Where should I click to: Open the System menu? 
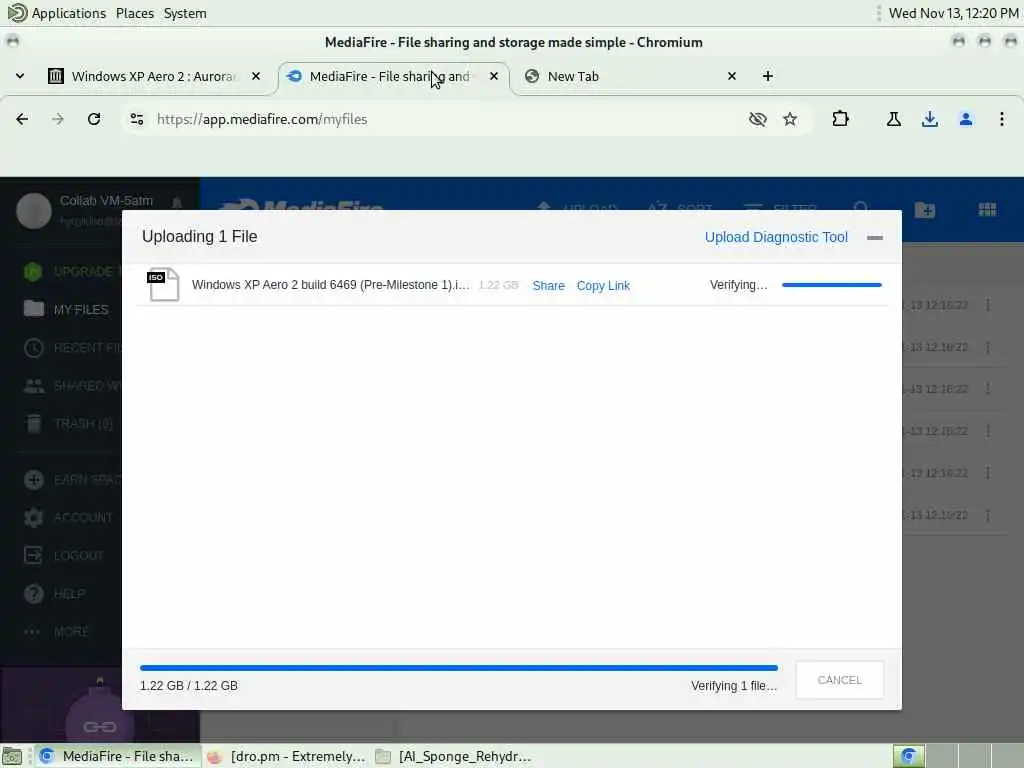185,13
